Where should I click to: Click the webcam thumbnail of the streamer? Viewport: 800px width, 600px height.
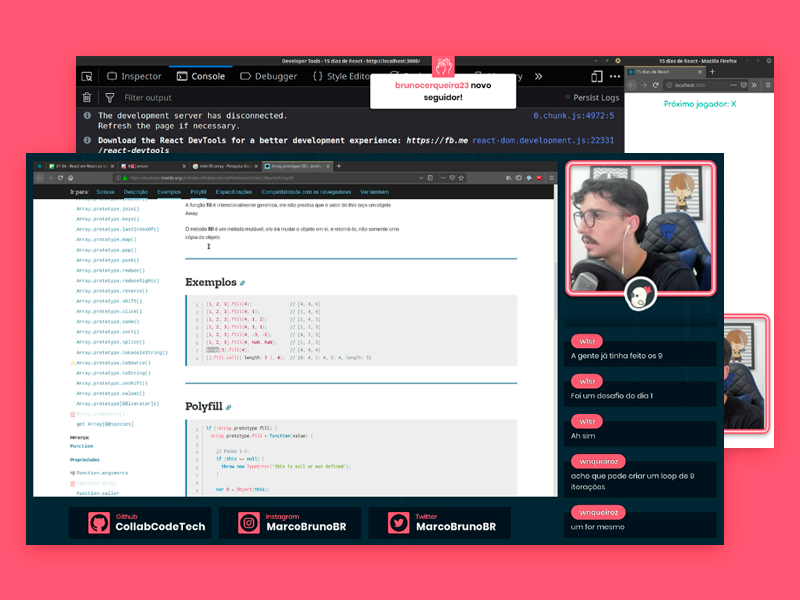640,228
